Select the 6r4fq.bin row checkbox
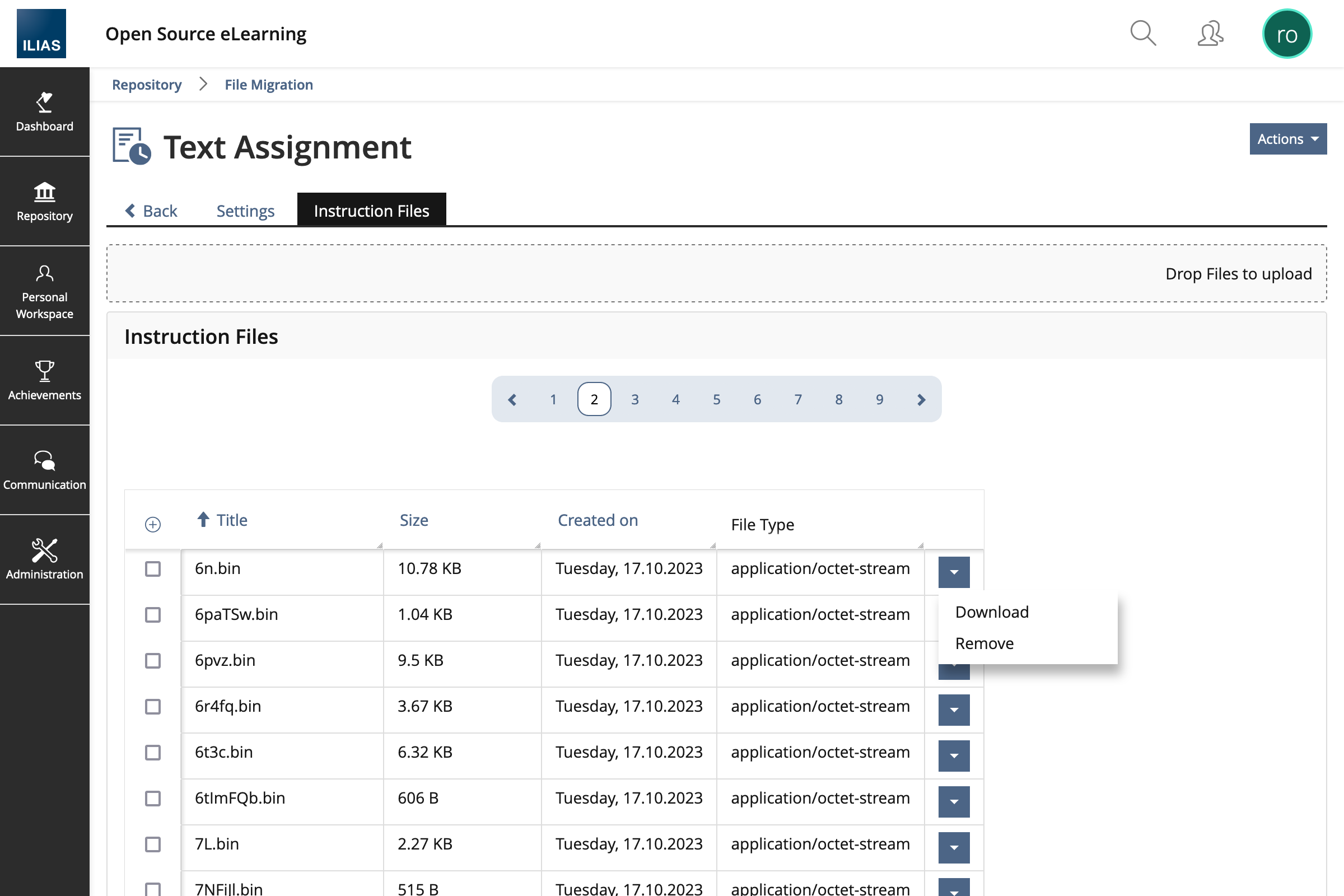Viewport: 1344px width, 896px height. click(152, 707)
